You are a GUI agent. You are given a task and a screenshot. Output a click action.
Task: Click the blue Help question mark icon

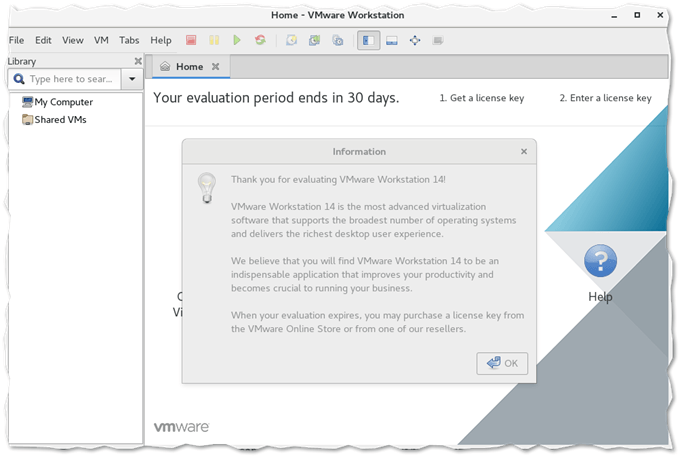(600, 261)
